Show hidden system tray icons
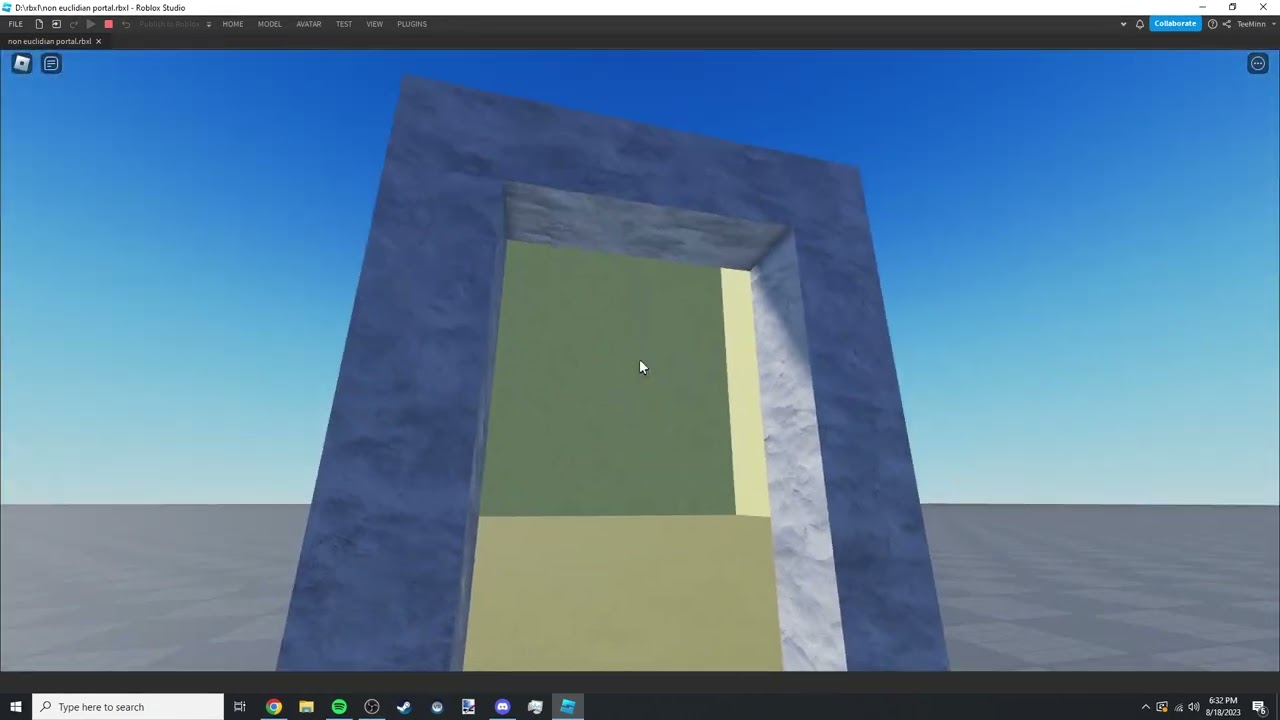1280x720 pixels. pos(1145,707)
